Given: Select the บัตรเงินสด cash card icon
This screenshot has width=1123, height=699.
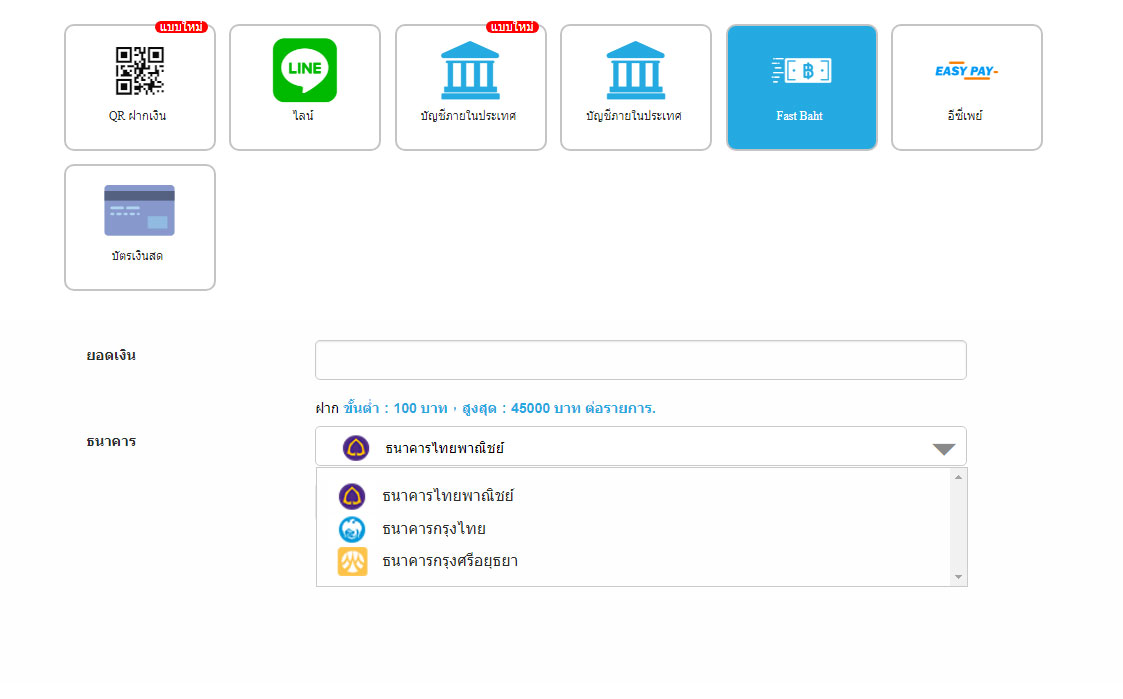Looking at the screenshot, I should (x=139, y=211).
